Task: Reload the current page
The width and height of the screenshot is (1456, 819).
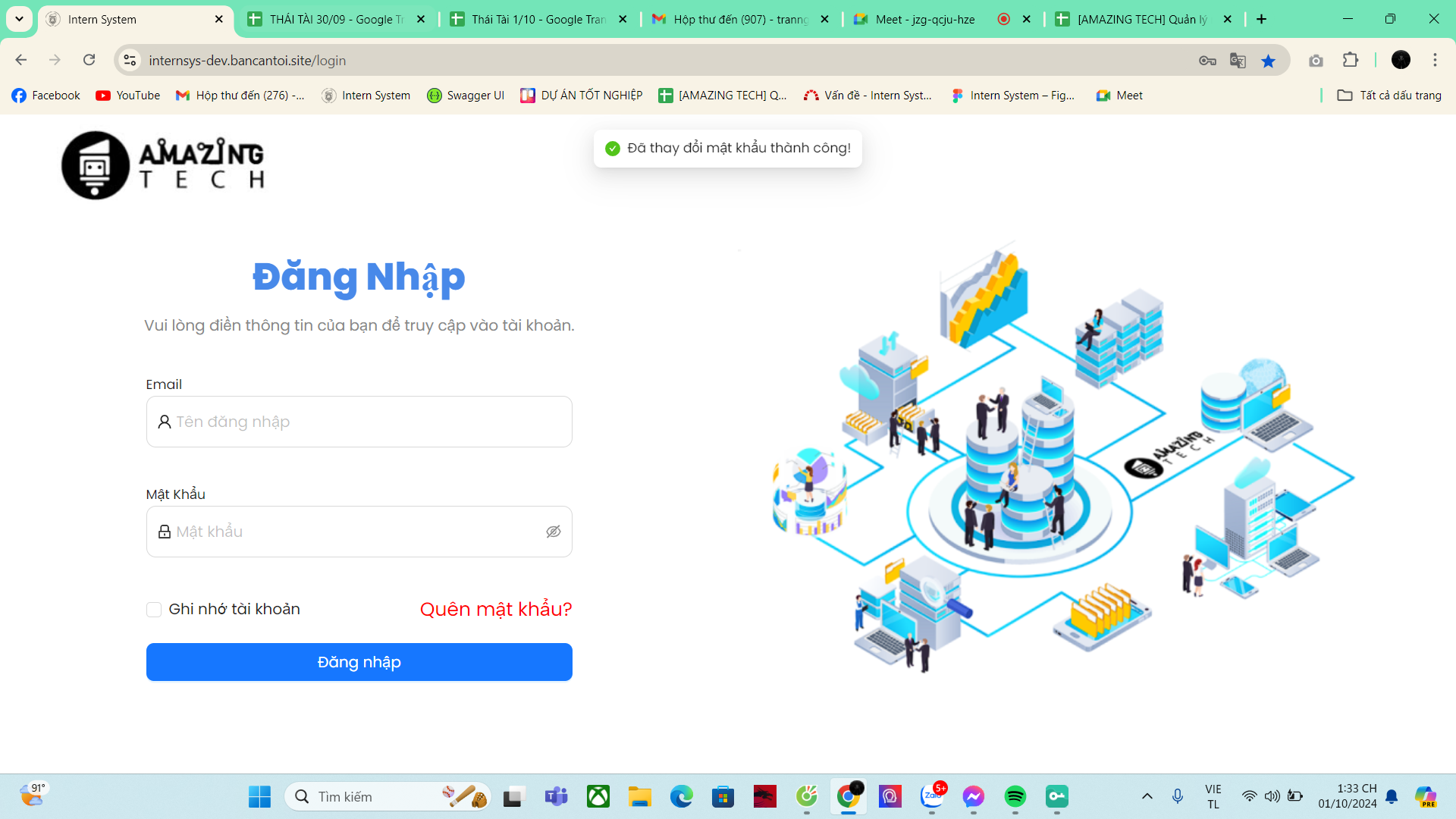Action: pyautogui.click(x=89, y=60)
